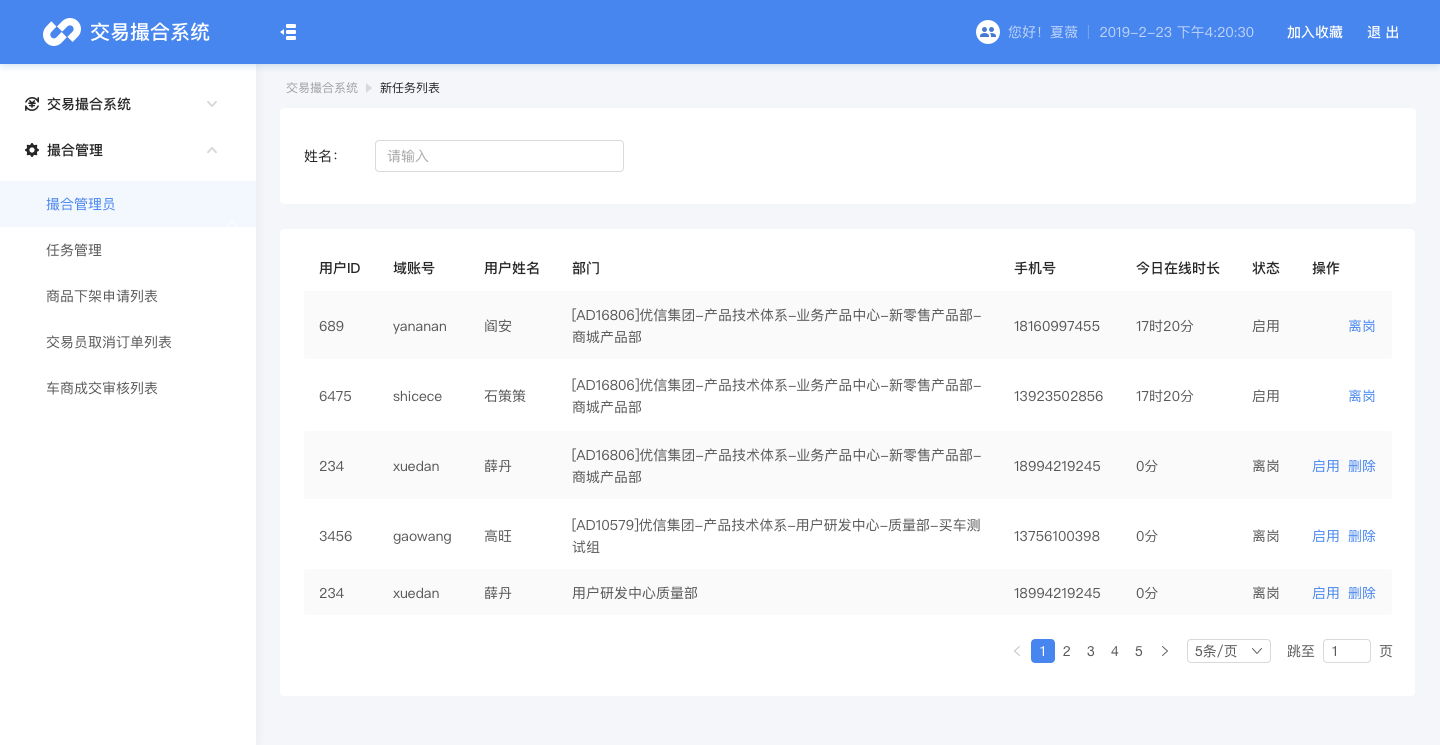Click 离岗 for user yananan
Viewport: 1440px width, 745px height.
tap(1362, 326)
